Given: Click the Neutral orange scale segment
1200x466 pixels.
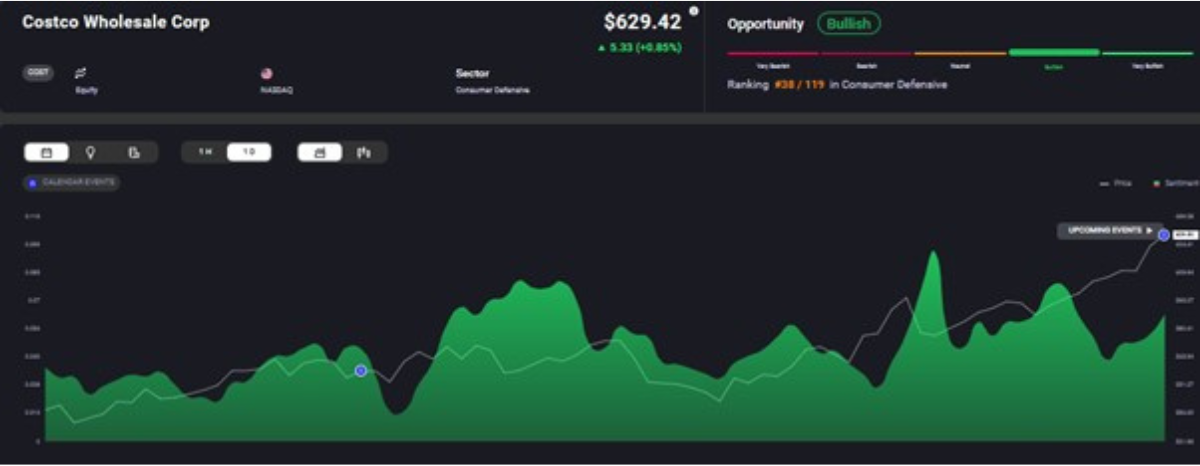Looking at the screenshot, I should (x=959, y=53).
